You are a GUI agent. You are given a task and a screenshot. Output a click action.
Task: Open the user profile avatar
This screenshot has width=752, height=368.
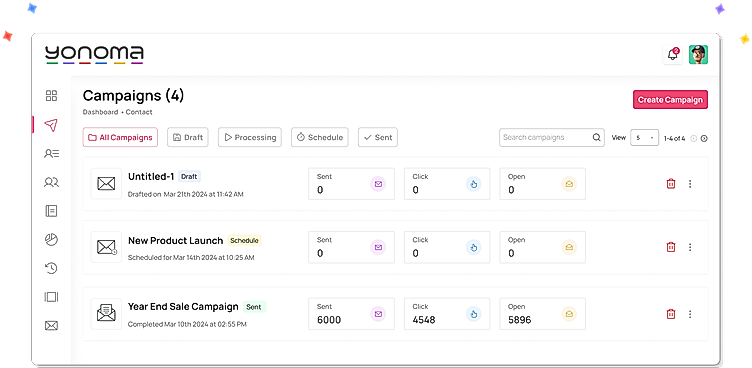(x=698, y=55)
